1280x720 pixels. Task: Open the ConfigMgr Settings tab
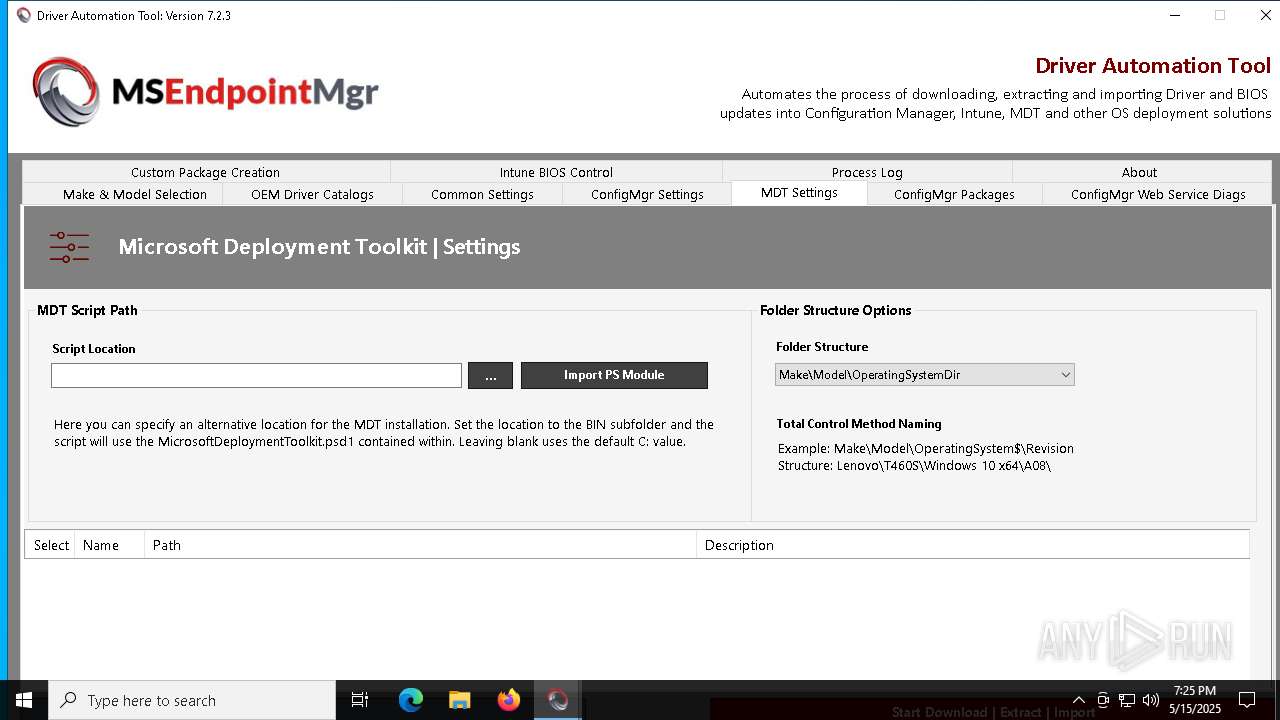point(647,194)
